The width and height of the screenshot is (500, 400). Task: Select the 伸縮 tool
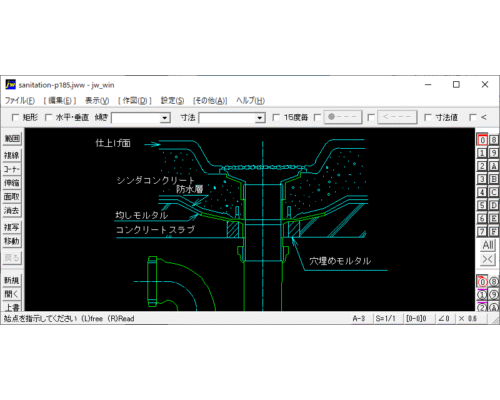(x=12, y=183)
